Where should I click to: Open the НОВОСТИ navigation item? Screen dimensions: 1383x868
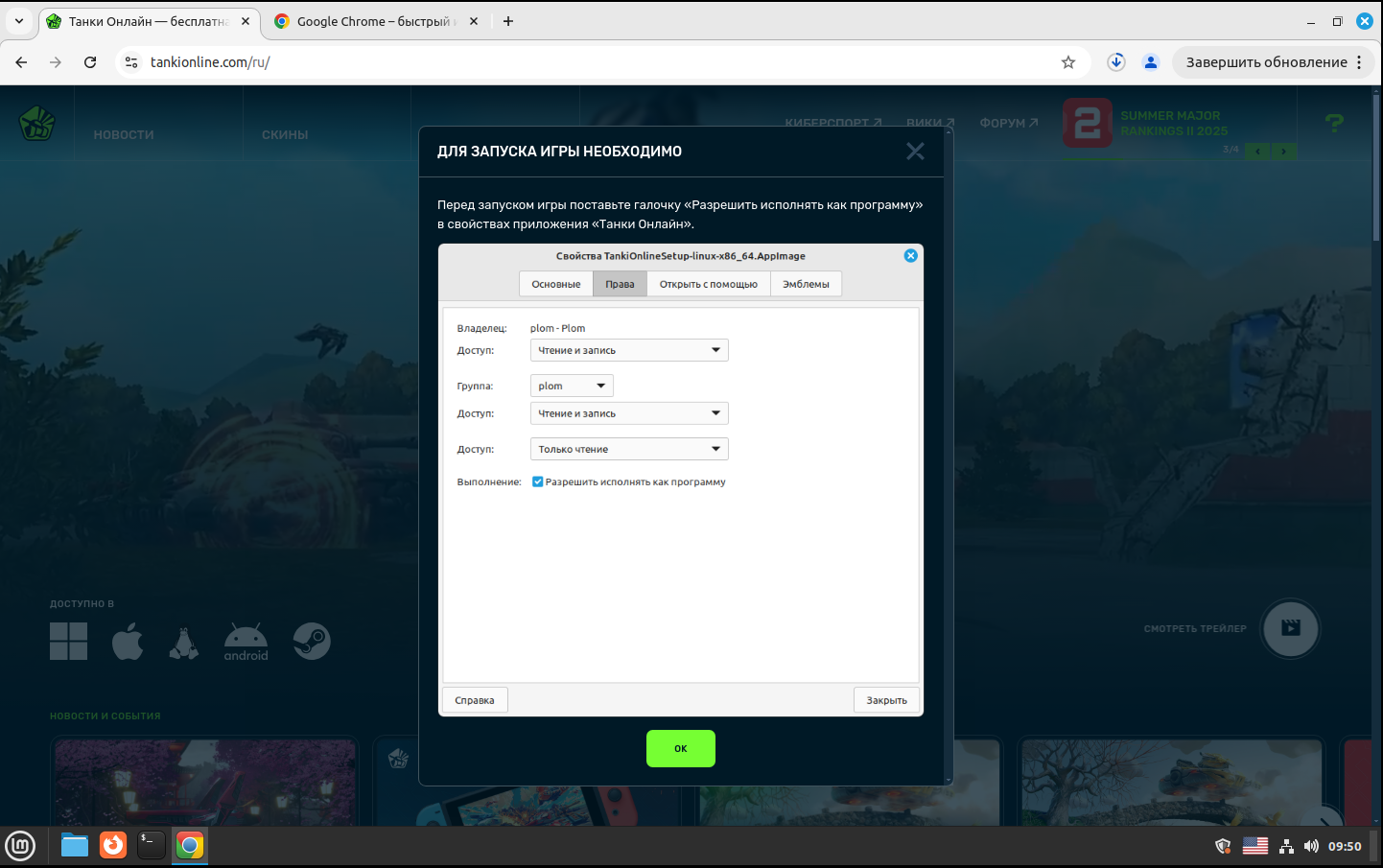(124, 135)
